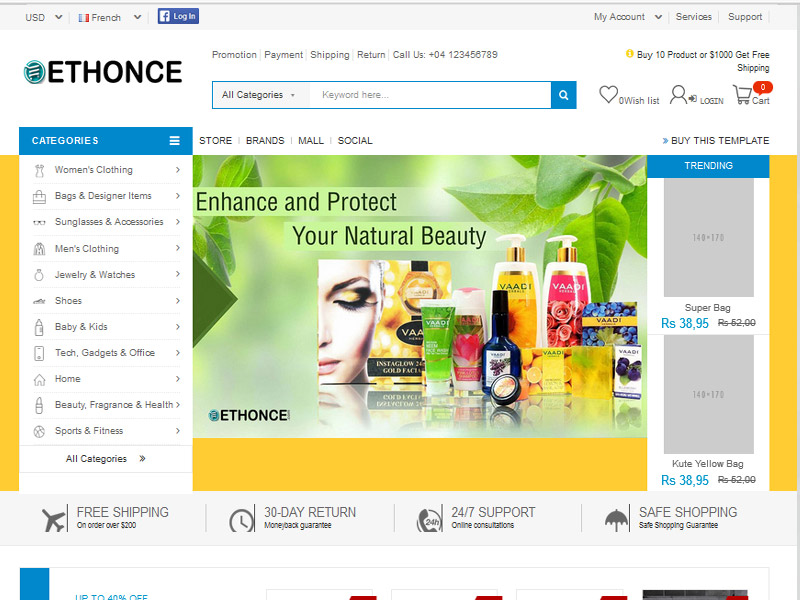This screenshot has width=800, height=600.
Task: Click the 24/7 Support phone icon
Action: [x=429, y=519]
